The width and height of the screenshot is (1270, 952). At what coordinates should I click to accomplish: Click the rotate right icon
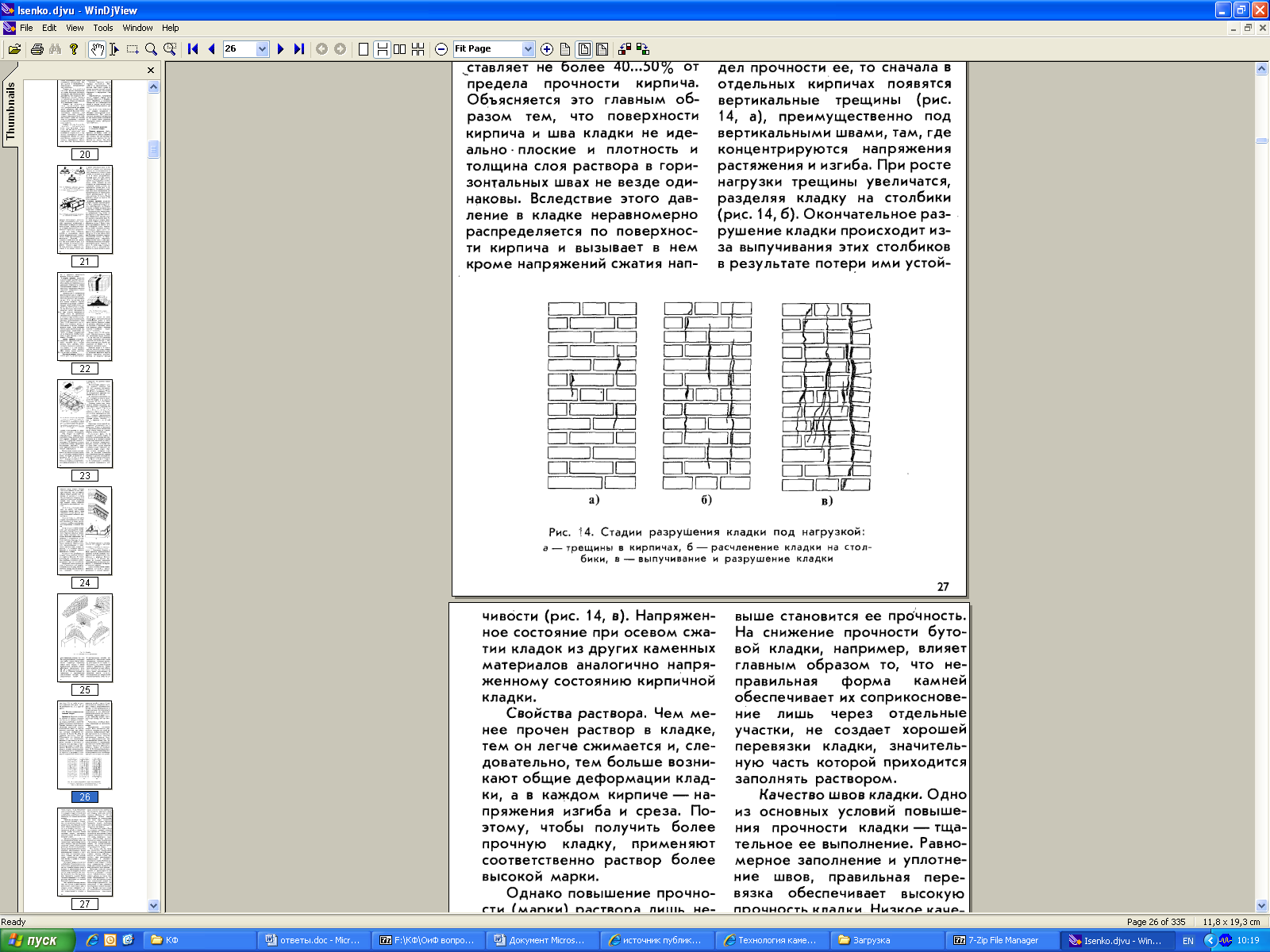643,49
